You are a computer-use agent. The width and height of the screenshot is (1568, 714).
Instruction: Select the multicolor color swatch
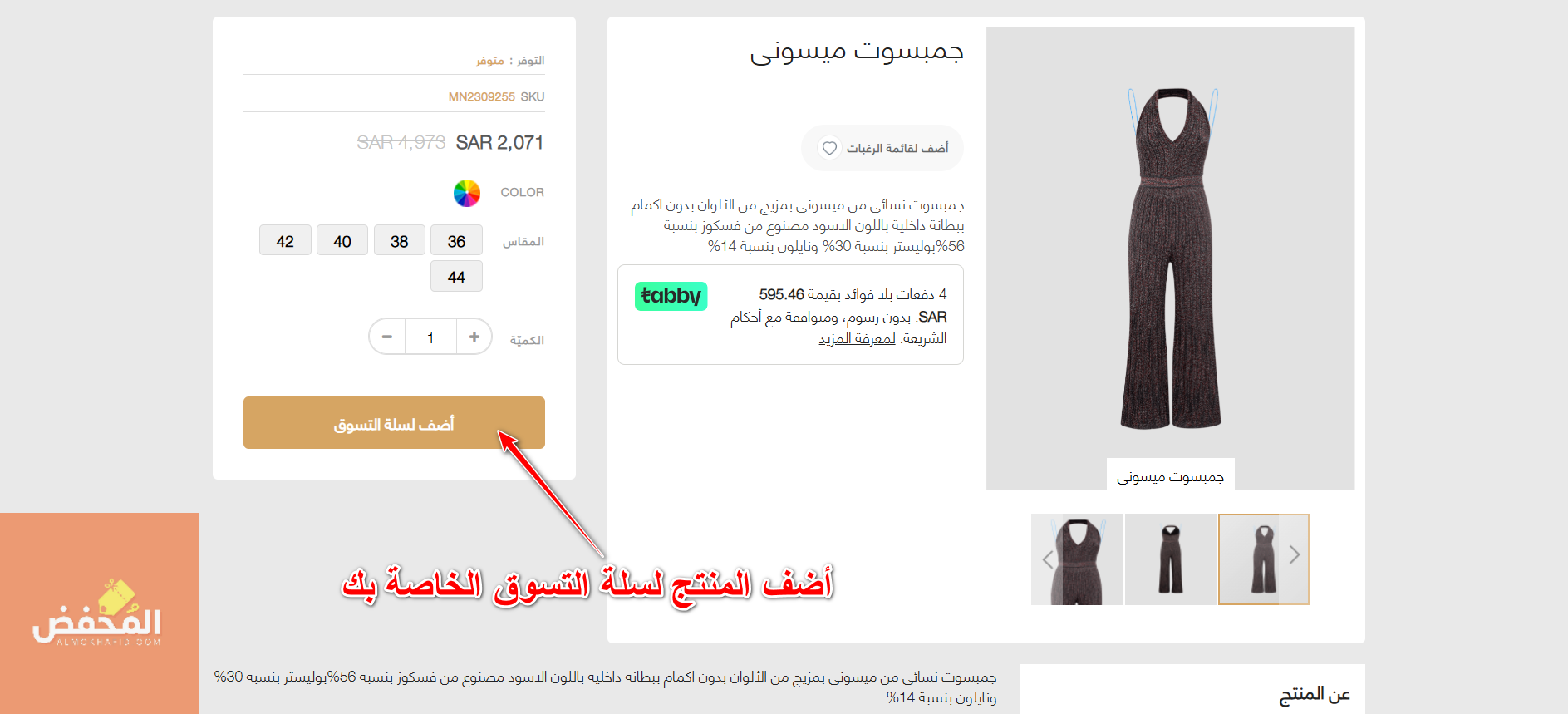tap(467, 193)
